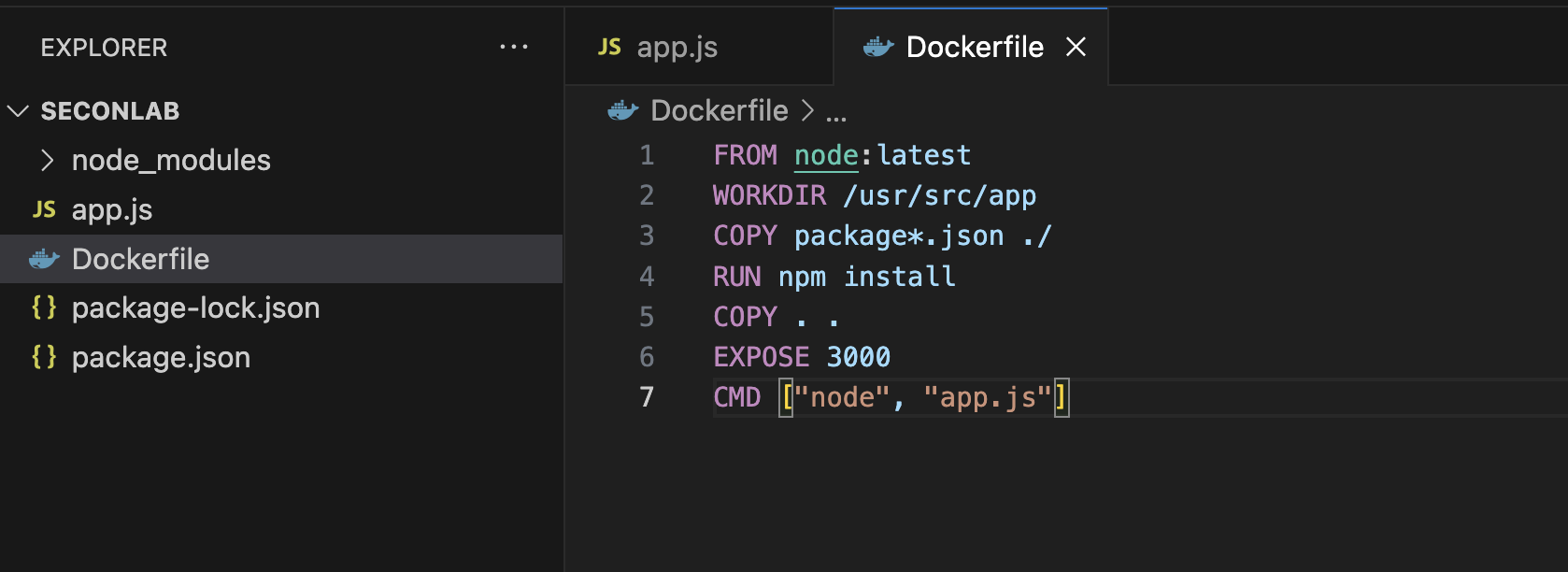The image size is (1568, 572).
Task: Click the EXPOSE keyword
Action: coord(762,357)
